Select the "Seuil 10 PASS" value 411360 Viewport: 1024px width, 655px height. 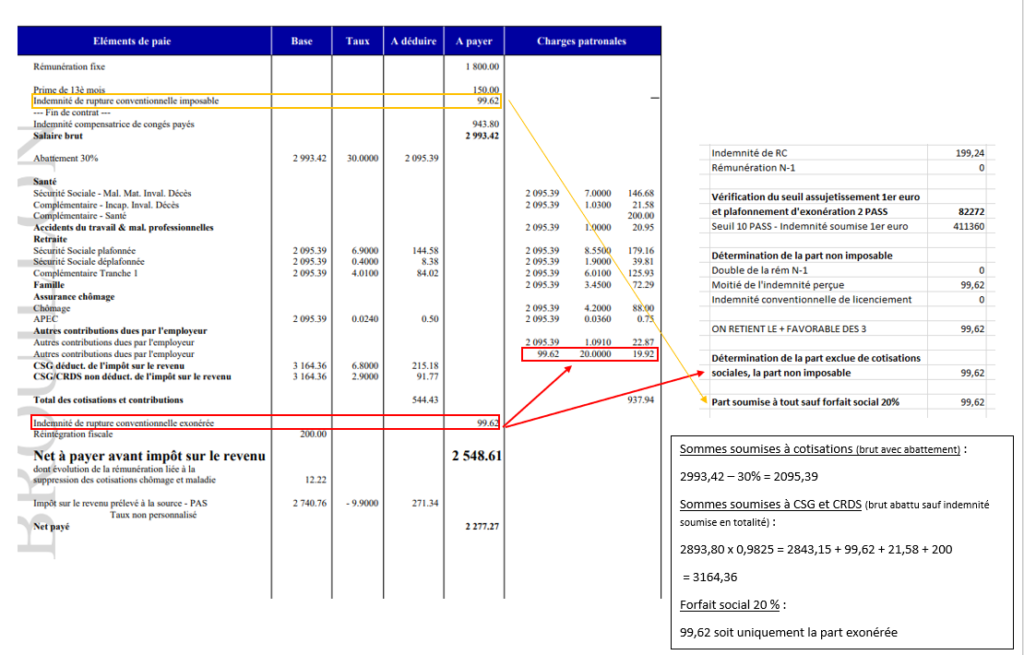pyautogui.click(x=970, y=227)
